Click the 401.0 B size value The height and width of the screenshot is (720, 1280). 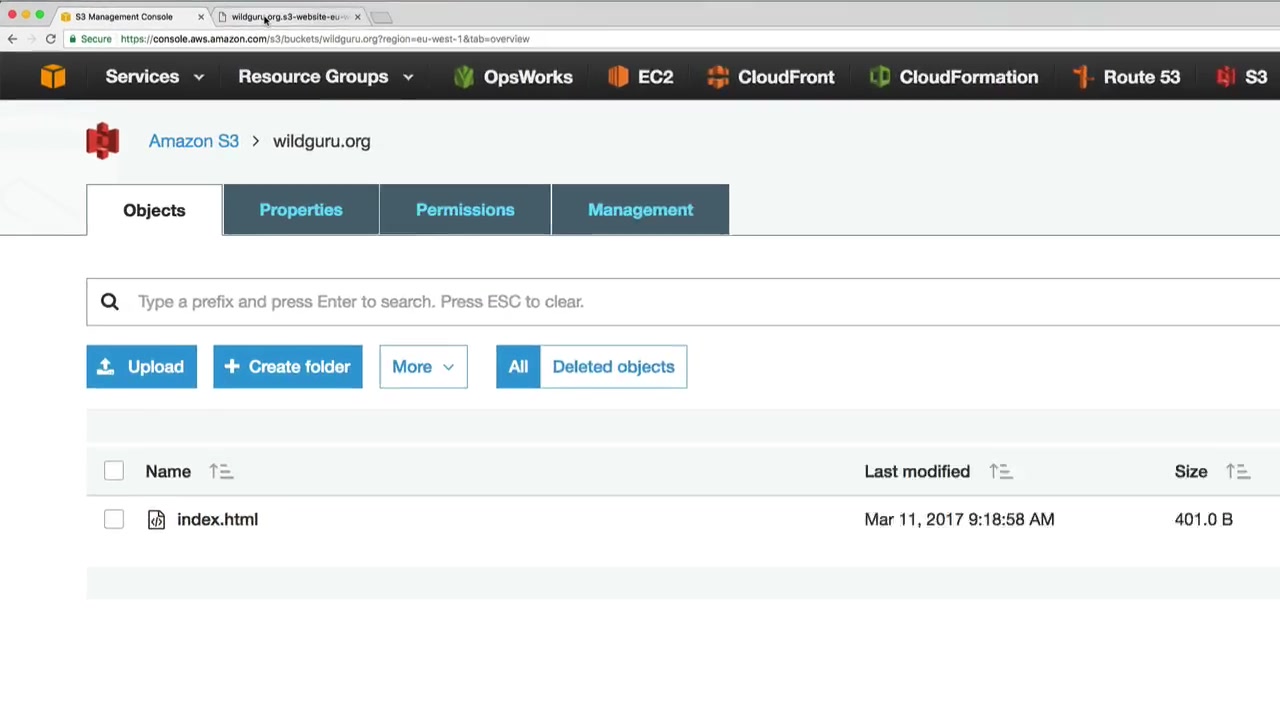point(1204,519)
